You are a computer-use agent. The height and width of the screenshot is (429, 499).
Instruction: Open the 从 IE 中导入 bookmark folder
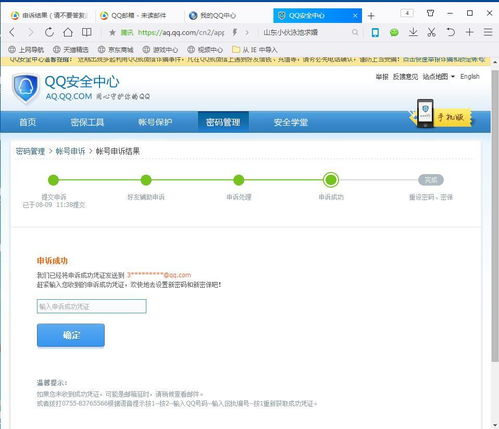pos(255,50)
